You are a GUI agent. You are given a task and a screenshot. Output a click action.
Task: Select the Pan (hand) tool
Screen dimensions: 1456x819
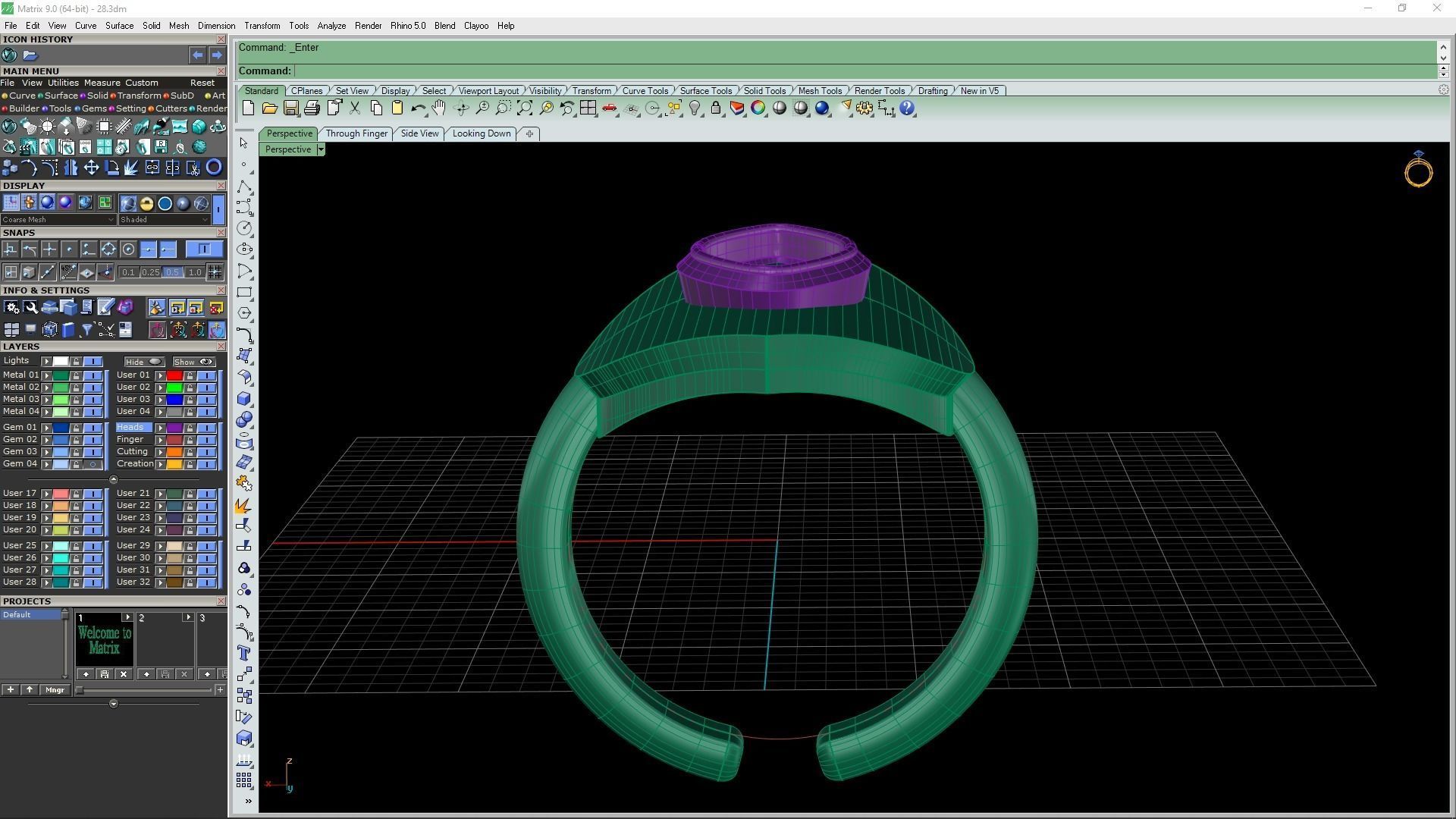(439, 108)
